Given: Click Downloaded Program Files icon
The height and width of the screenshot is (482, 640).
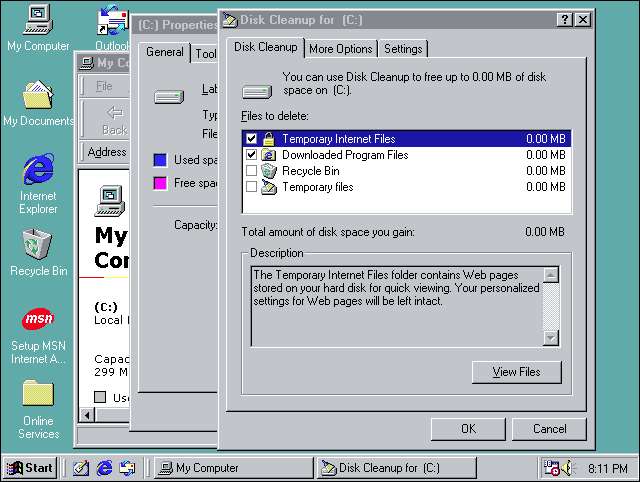Looking at the screenshot, I should pyautogui.click(x=269, y=155).
